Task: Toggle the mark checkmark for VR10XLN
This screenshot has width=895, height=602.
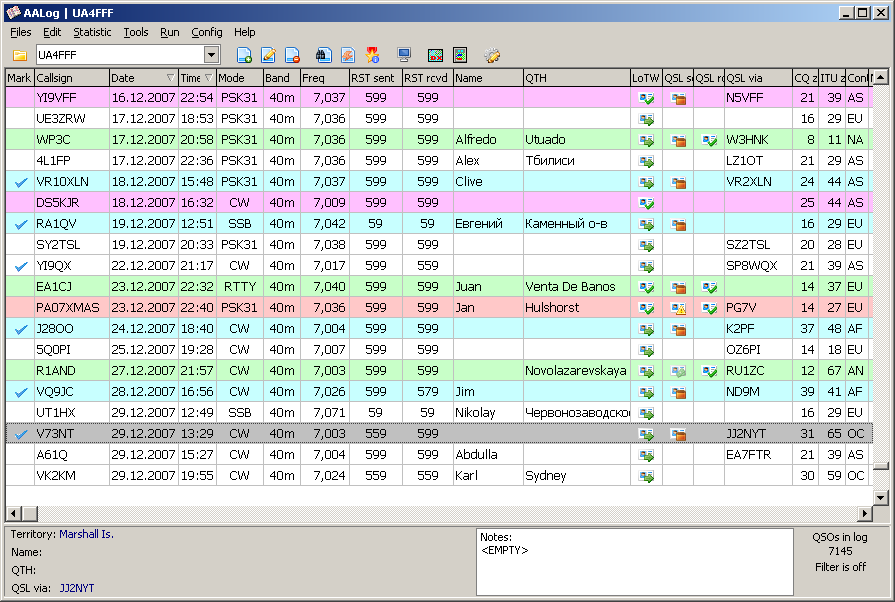Action: pyautogui.click(x=20, y=182)
